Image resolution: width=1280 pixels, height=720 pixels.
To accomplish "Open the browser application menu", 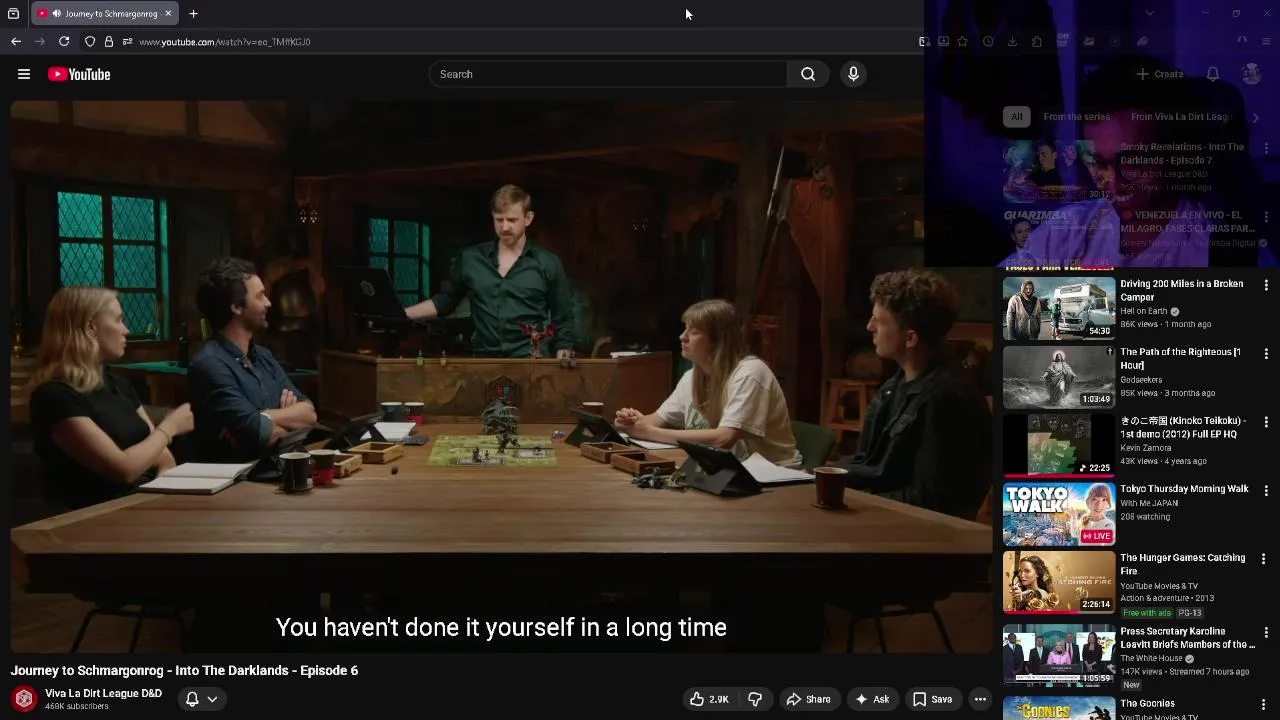I will coord(1265,41).
